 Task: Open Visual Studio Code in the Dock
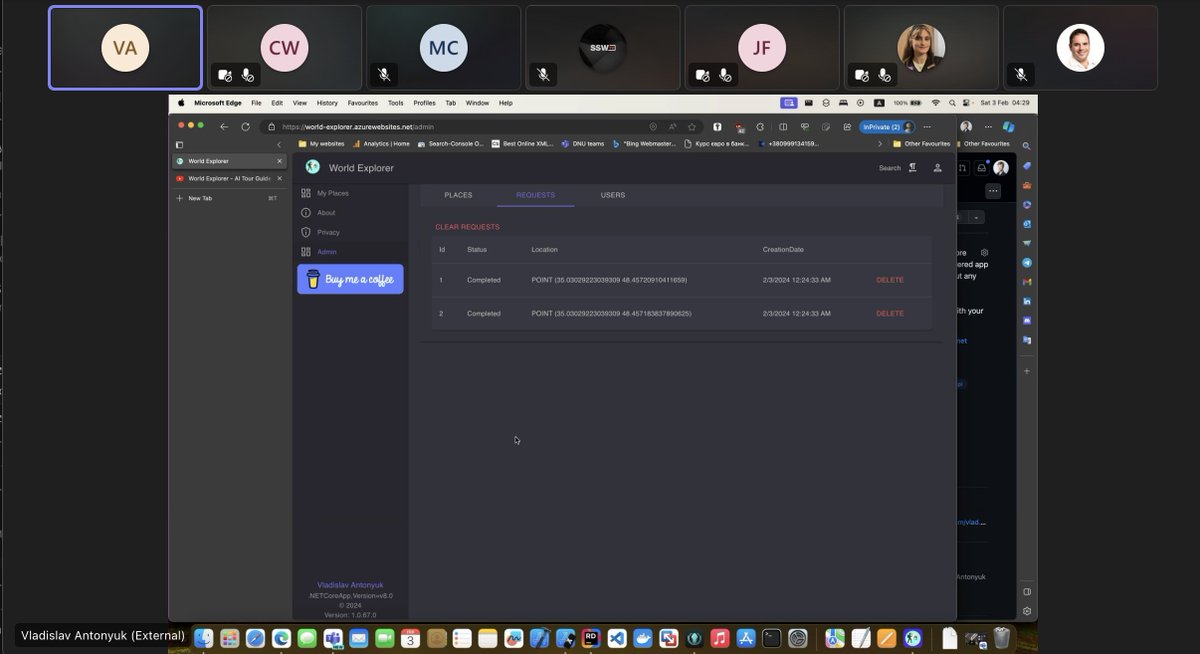pos(617,638)
